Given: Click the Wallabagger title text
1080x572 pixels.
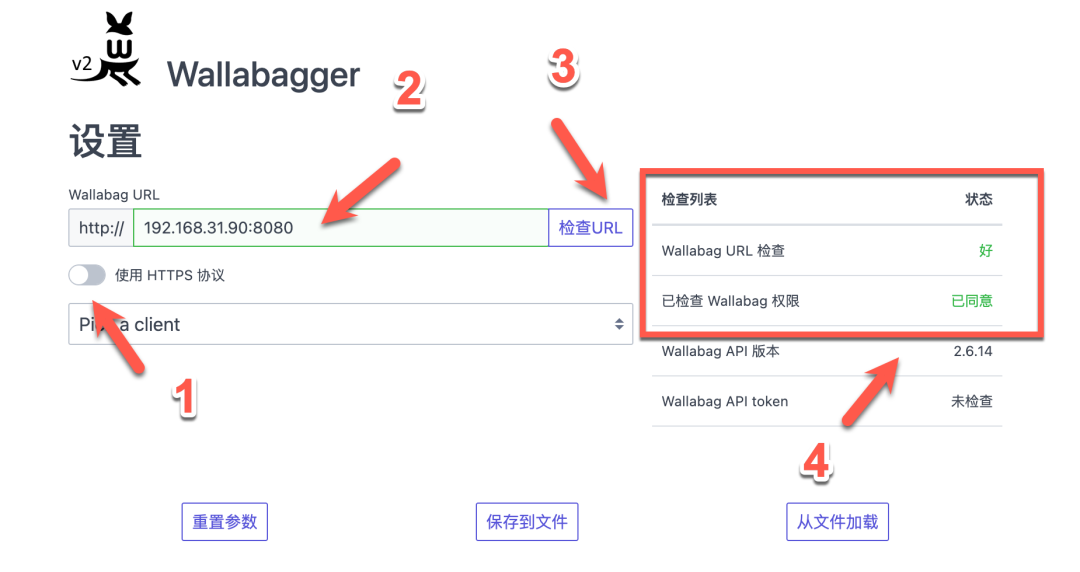Looking at the screenshot, I should [x=263, y=74].
